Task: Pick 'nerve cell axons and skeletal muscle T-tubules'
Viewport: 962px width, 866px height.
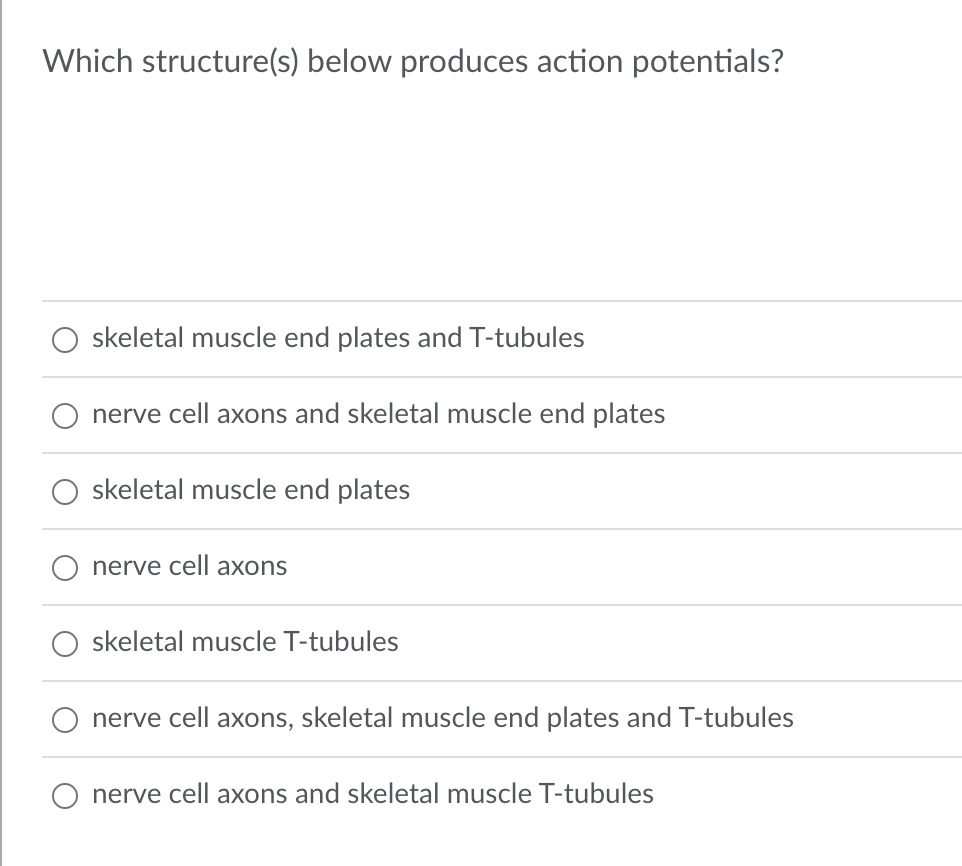Action: [x=64, y=795]
